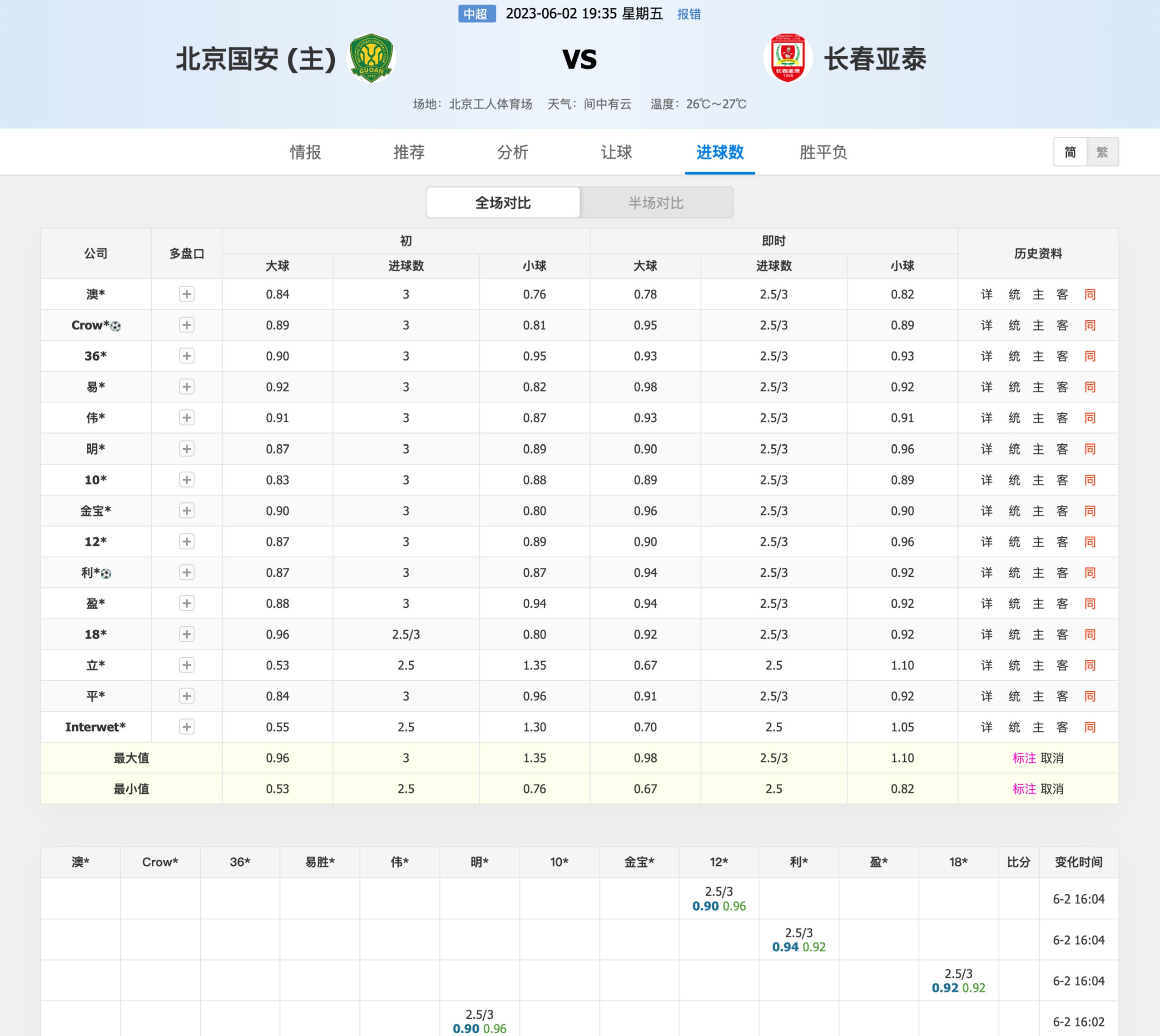Click the Beijing Guoan team crest
This screenshot has height=1036, width=1160.
coord(371,58)
